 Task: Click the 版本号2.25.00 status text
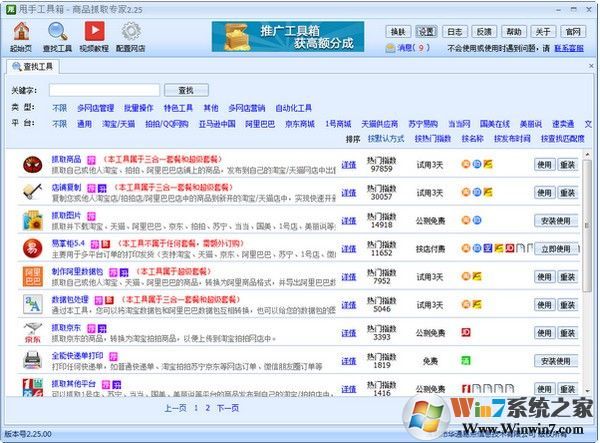pos(28,434)
